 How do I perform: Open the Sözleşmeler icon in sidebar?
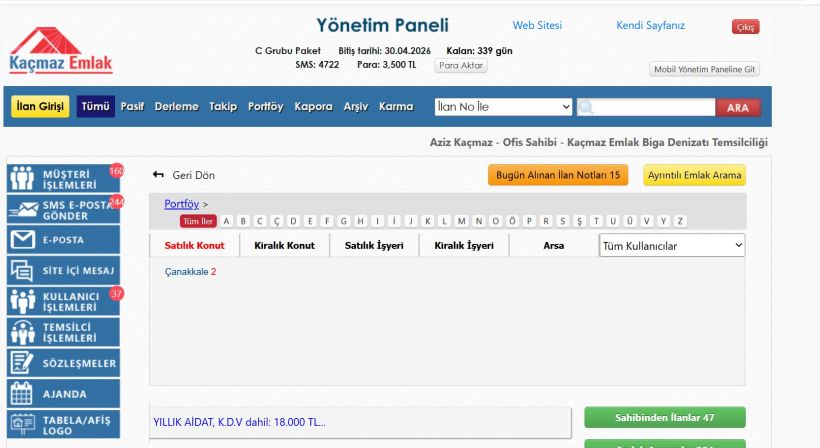tap(22, 363)
